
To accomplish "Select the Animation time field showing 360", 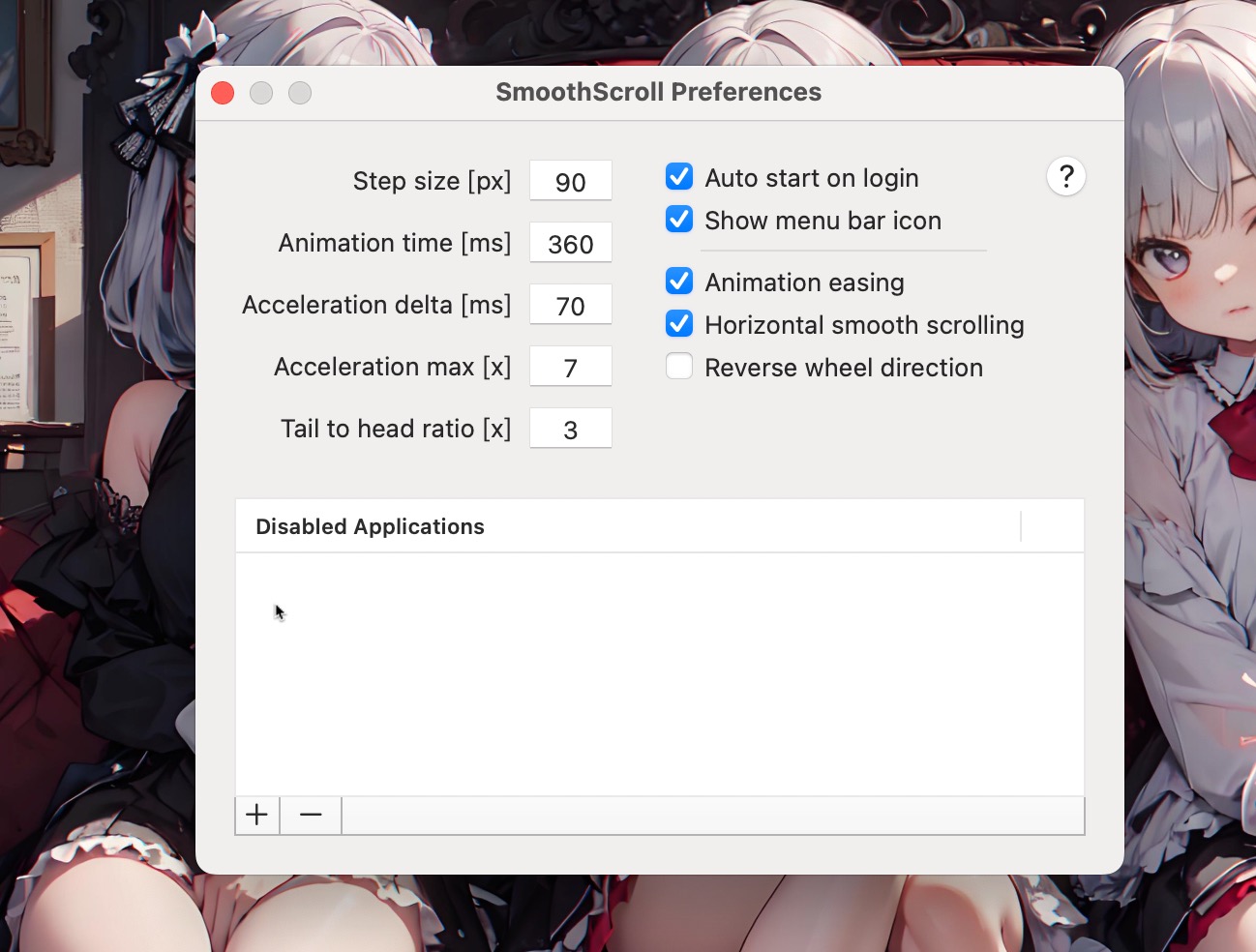I will click(571, 243).
